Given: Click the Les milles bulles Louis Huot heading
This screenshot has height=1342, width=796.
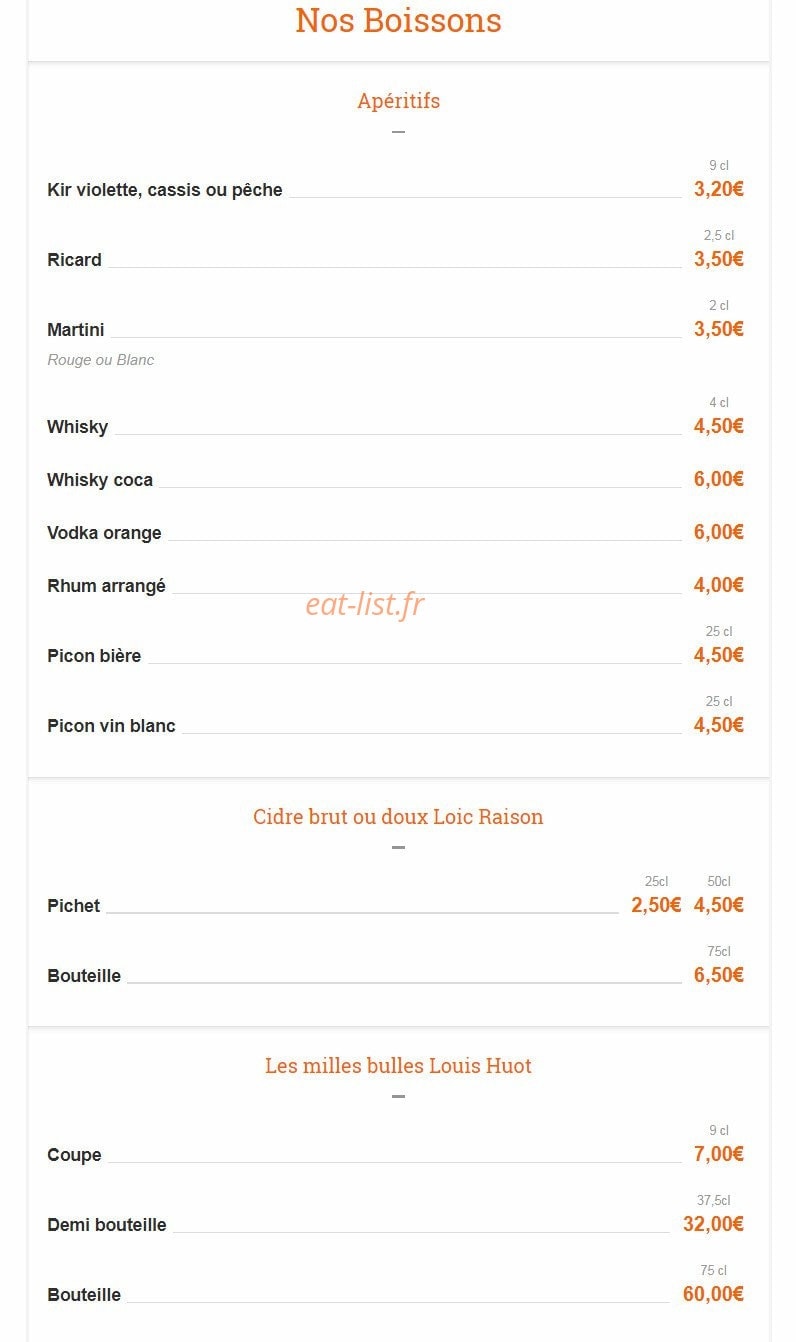Looking at the screenshot, I should pyautogui.click(x=398, y=1066).
